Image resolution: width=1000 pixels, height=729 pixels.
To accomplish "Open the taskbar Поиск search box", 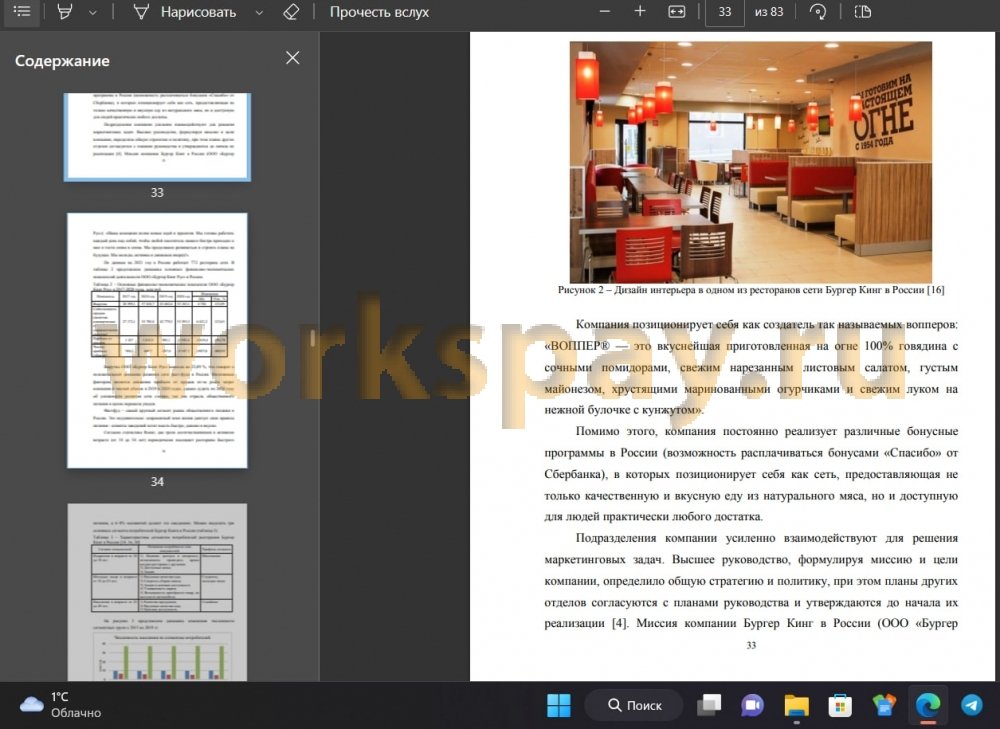I will (635, 705).
